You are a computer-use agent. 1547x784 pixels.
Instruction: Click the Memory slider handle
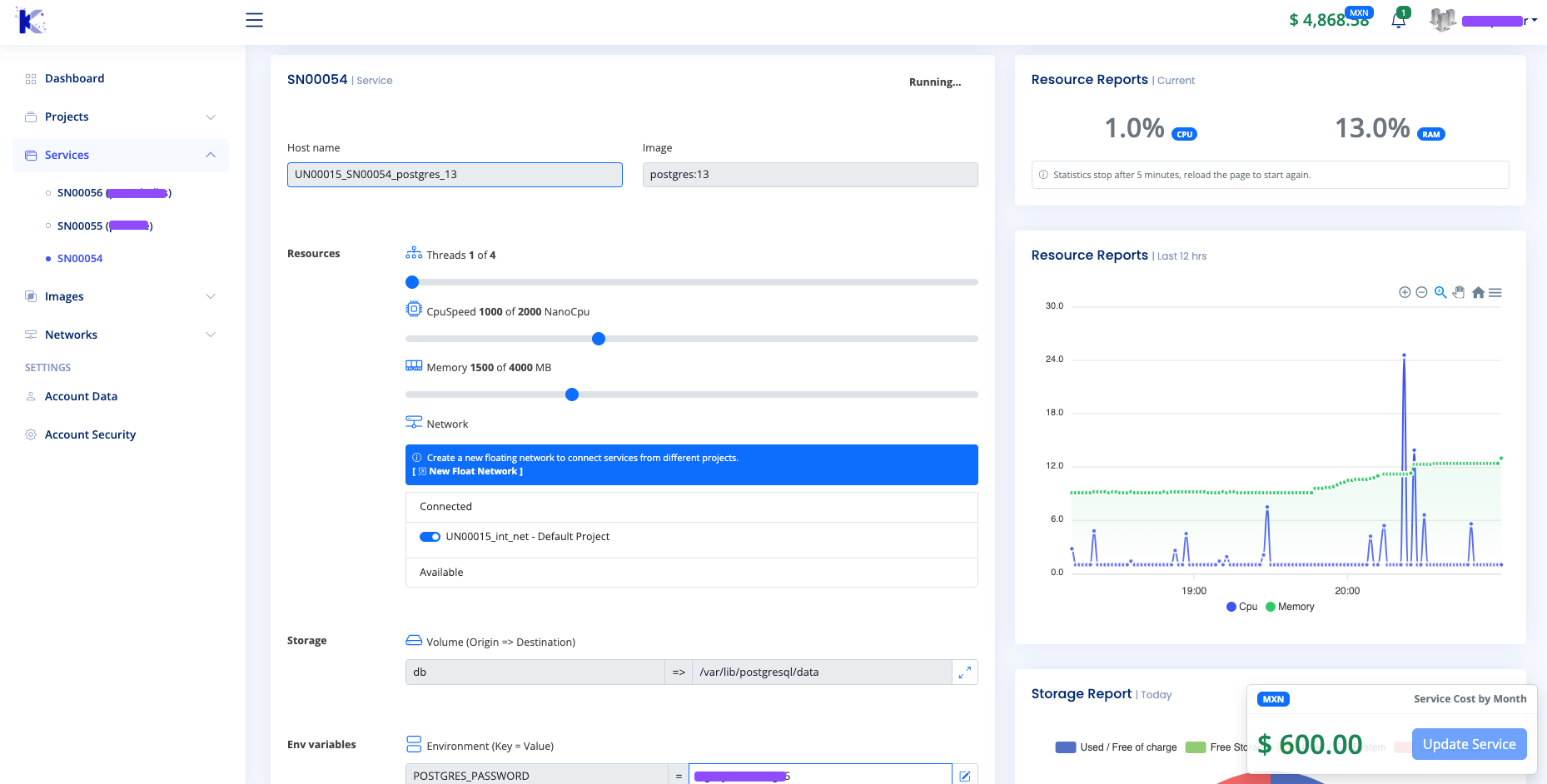(x=572, y=394)
